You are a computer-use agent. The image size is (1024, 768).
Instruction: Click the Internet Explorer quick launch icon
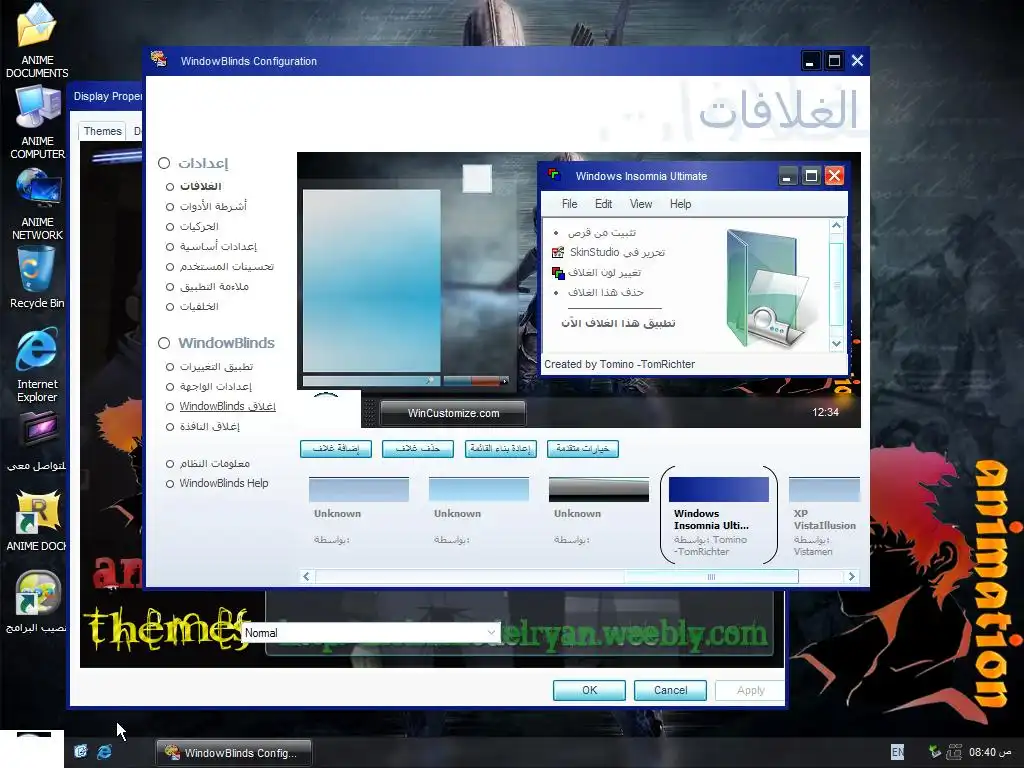pyautogui.click(x=104, y=752)
